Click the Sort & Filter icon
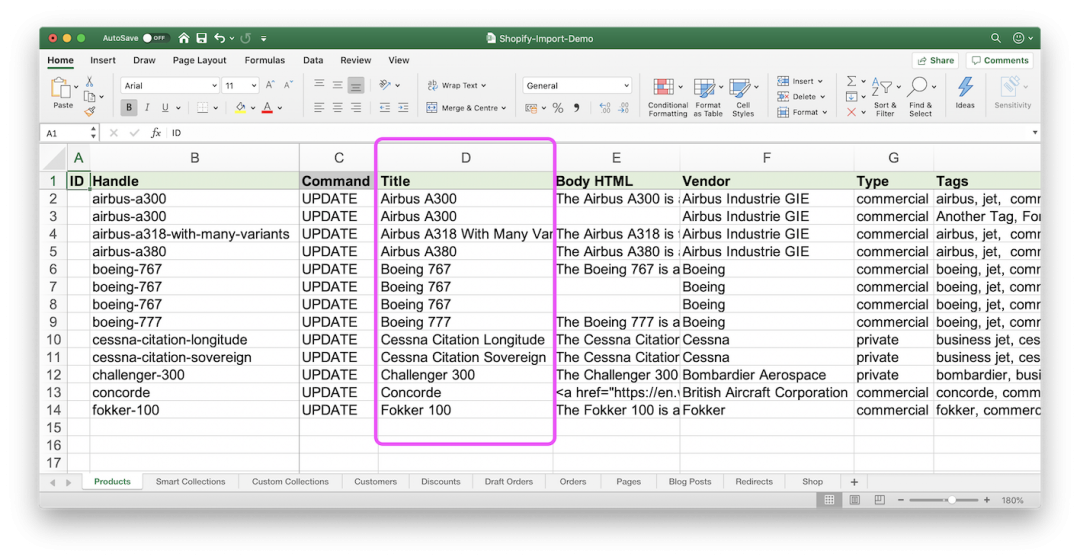 884,97
